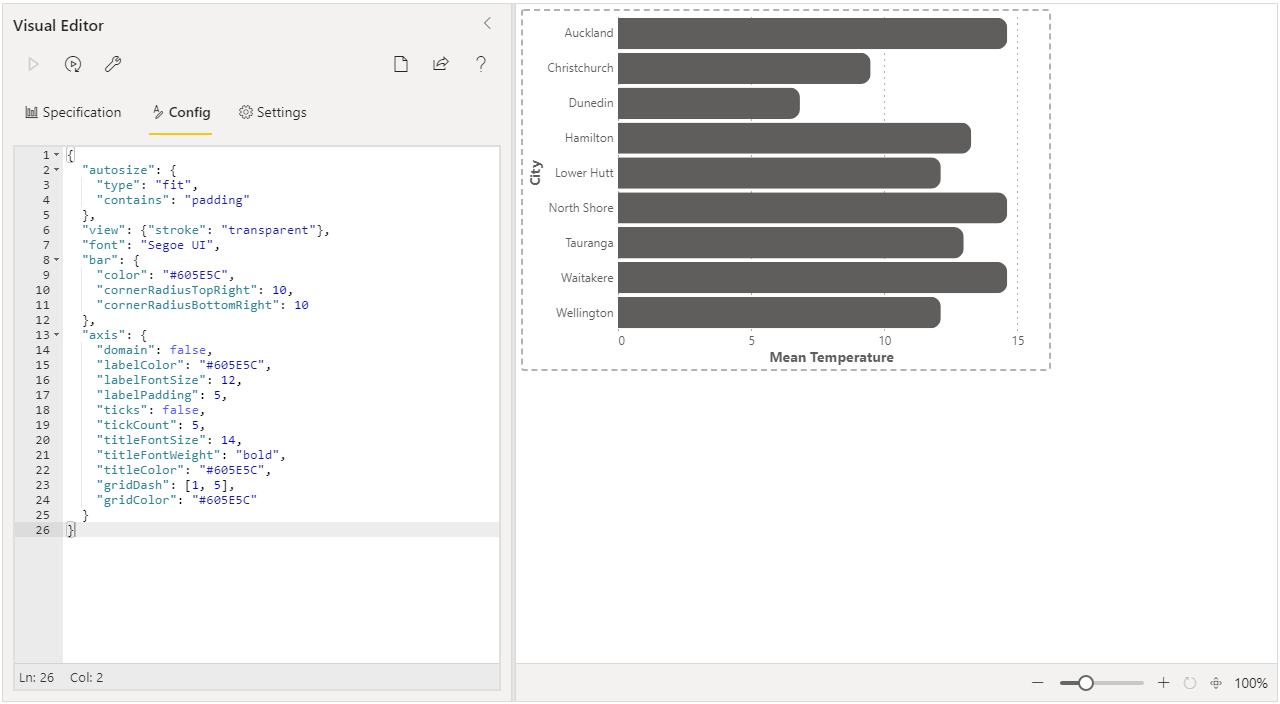The image size is (1280, 704).
Task: Open the export share icon
Action: (x=441, y=64)
